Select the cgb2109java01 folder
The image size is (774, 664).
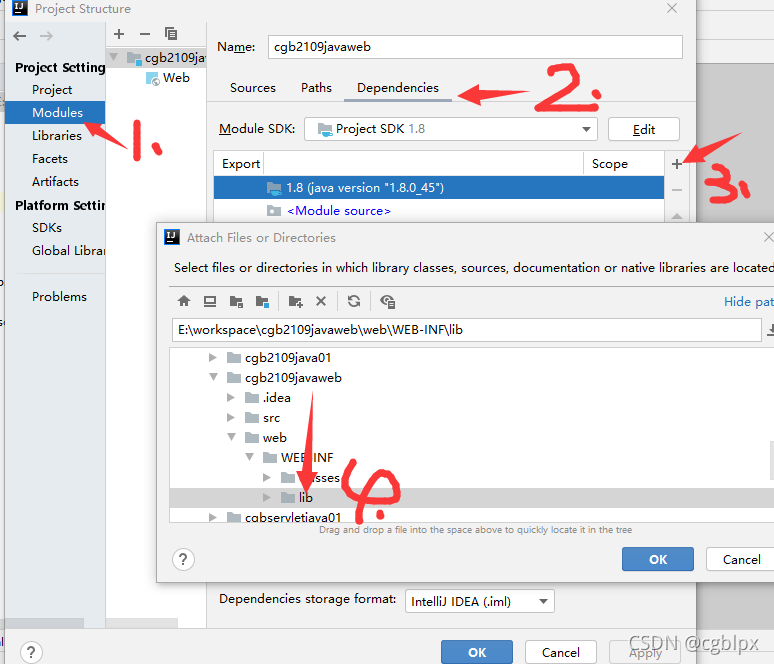point(288,357)
